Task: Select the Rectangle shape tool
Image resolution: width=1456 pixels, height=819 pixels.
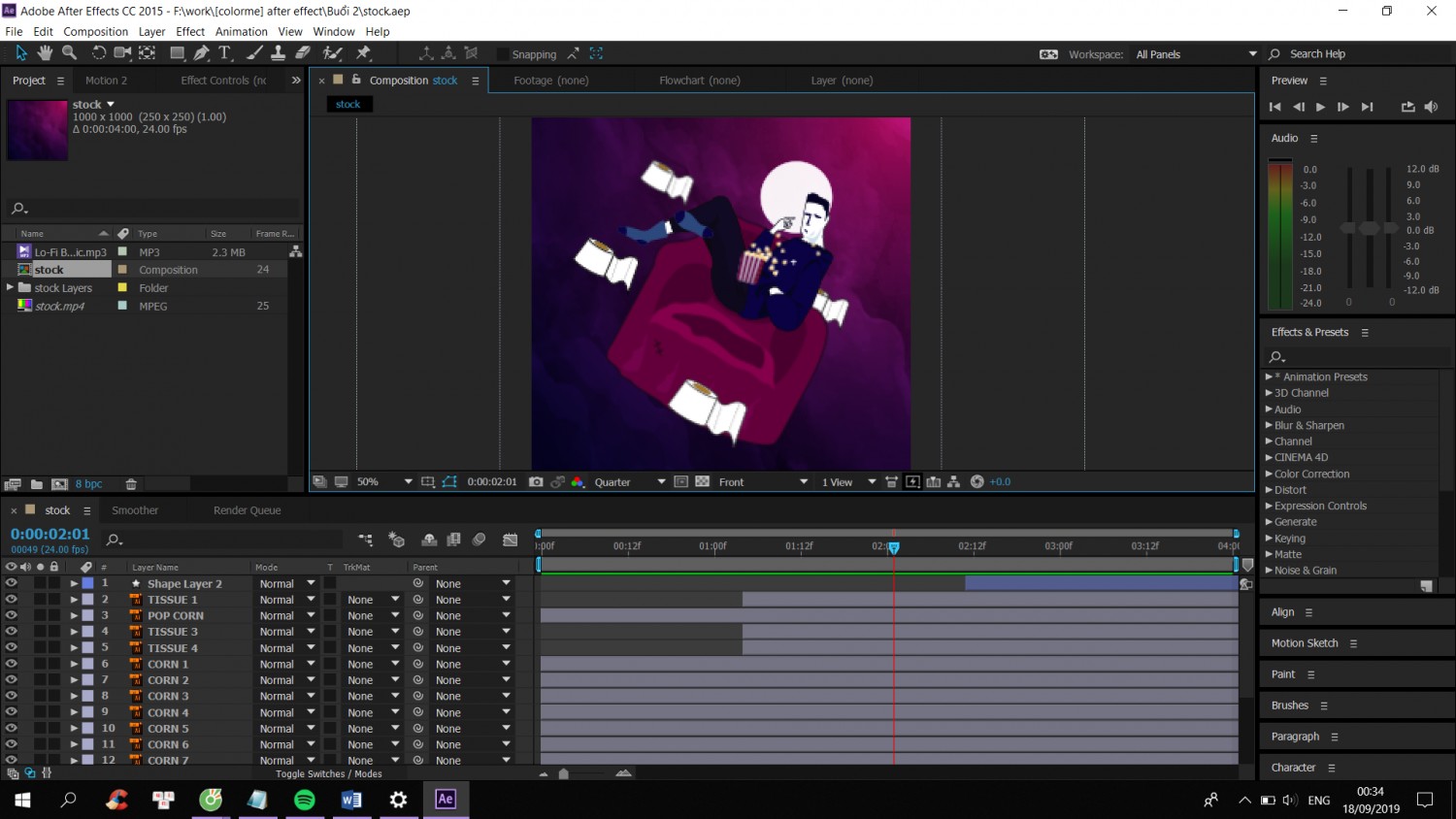Action: (178, 52)
